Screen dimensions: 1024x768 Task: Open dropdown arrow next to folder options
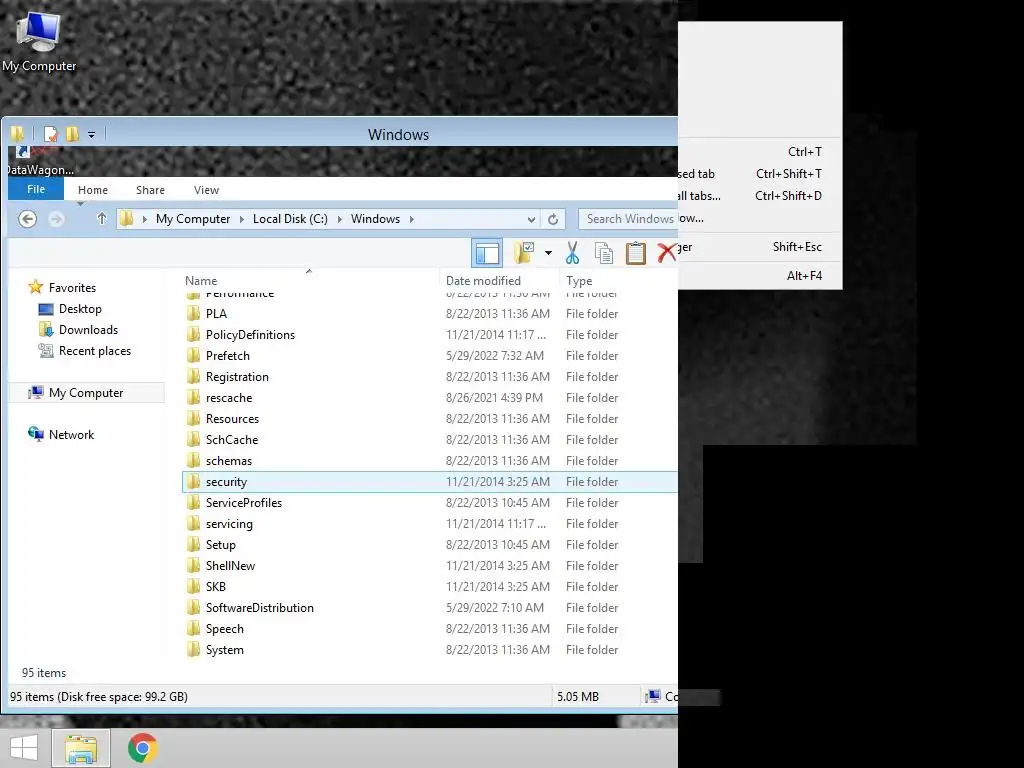point(548,253)
